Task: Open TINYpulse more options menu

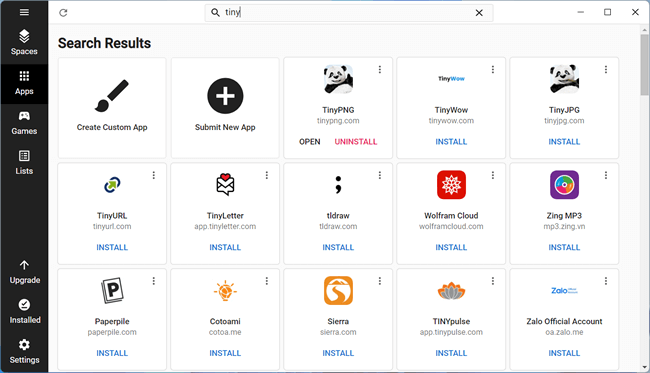Action: click(x=493, y=281)
